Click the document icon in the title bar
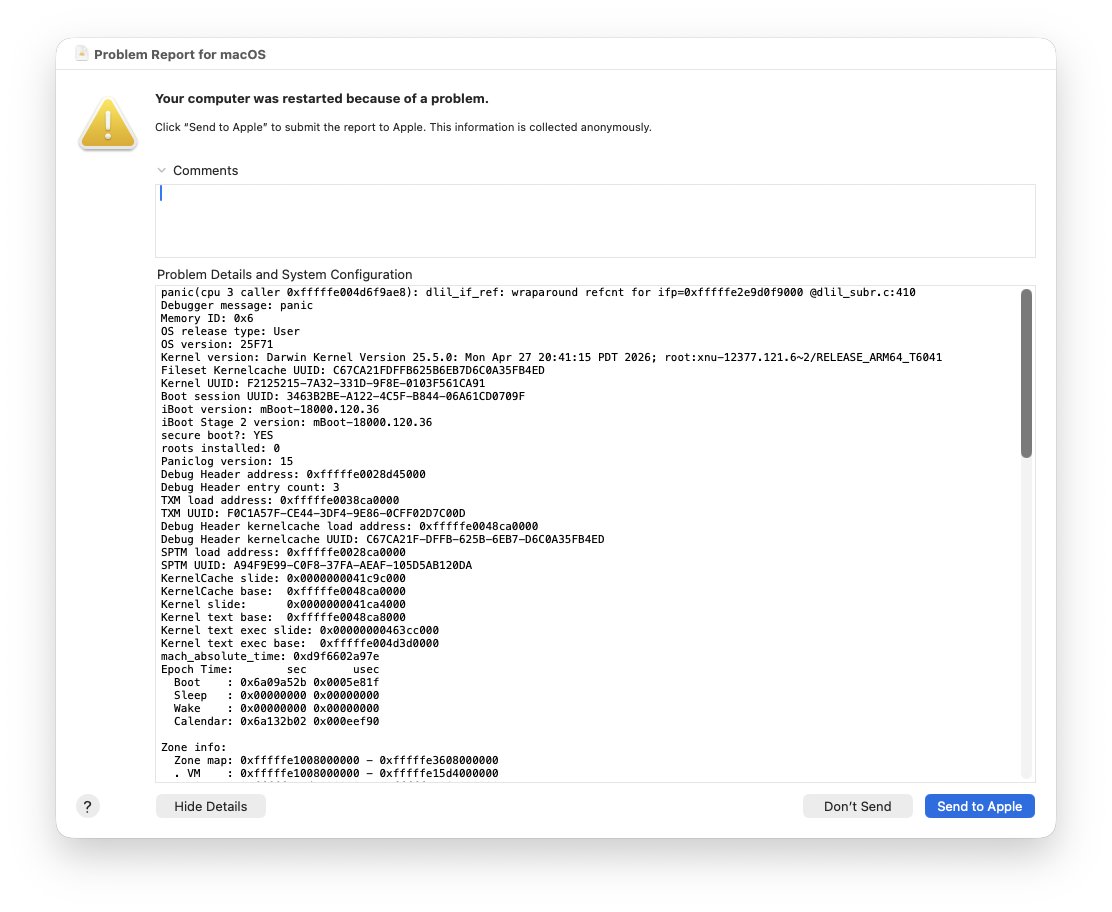Screen dimensions: 1112x912 pos(82,54)
